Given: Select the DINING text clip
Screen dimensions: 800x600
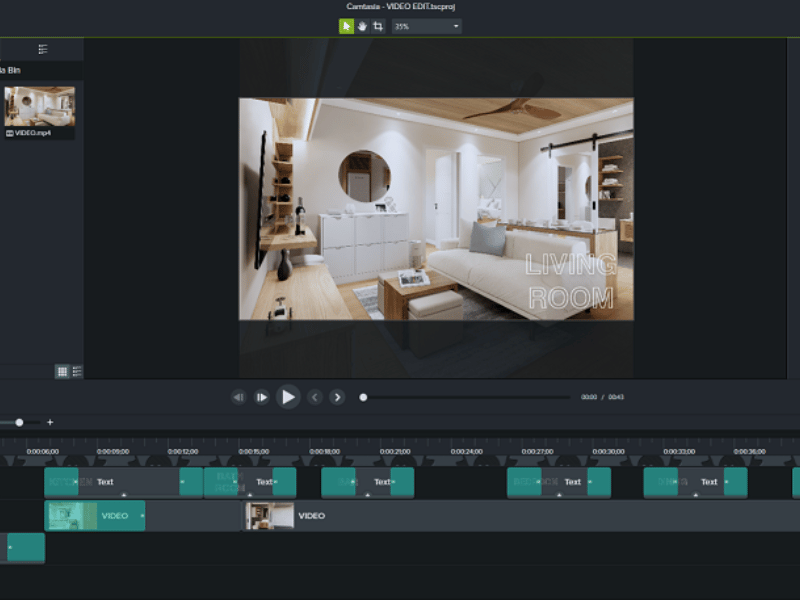Looking at the screenshot, I should tap(695, 482).
